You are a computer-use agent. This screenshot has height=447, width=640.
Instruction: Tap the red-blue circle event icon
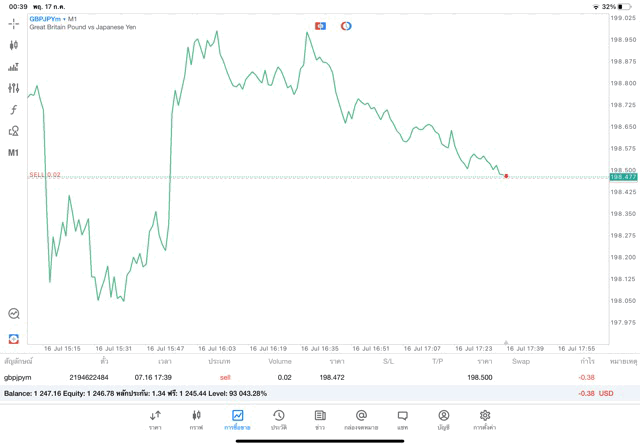(x=346, y=24)
